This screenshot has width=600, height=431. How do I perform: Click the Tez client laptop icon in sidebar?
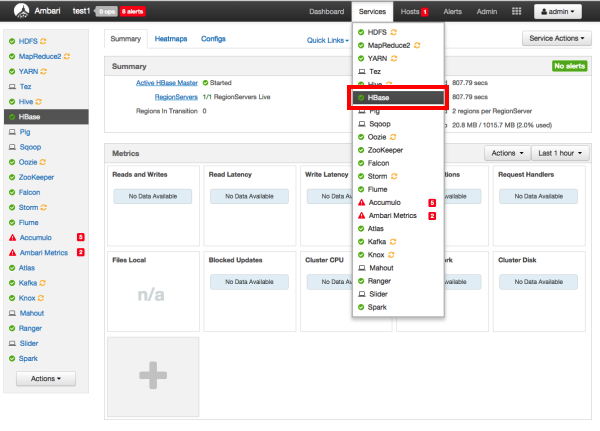(12, 87)
